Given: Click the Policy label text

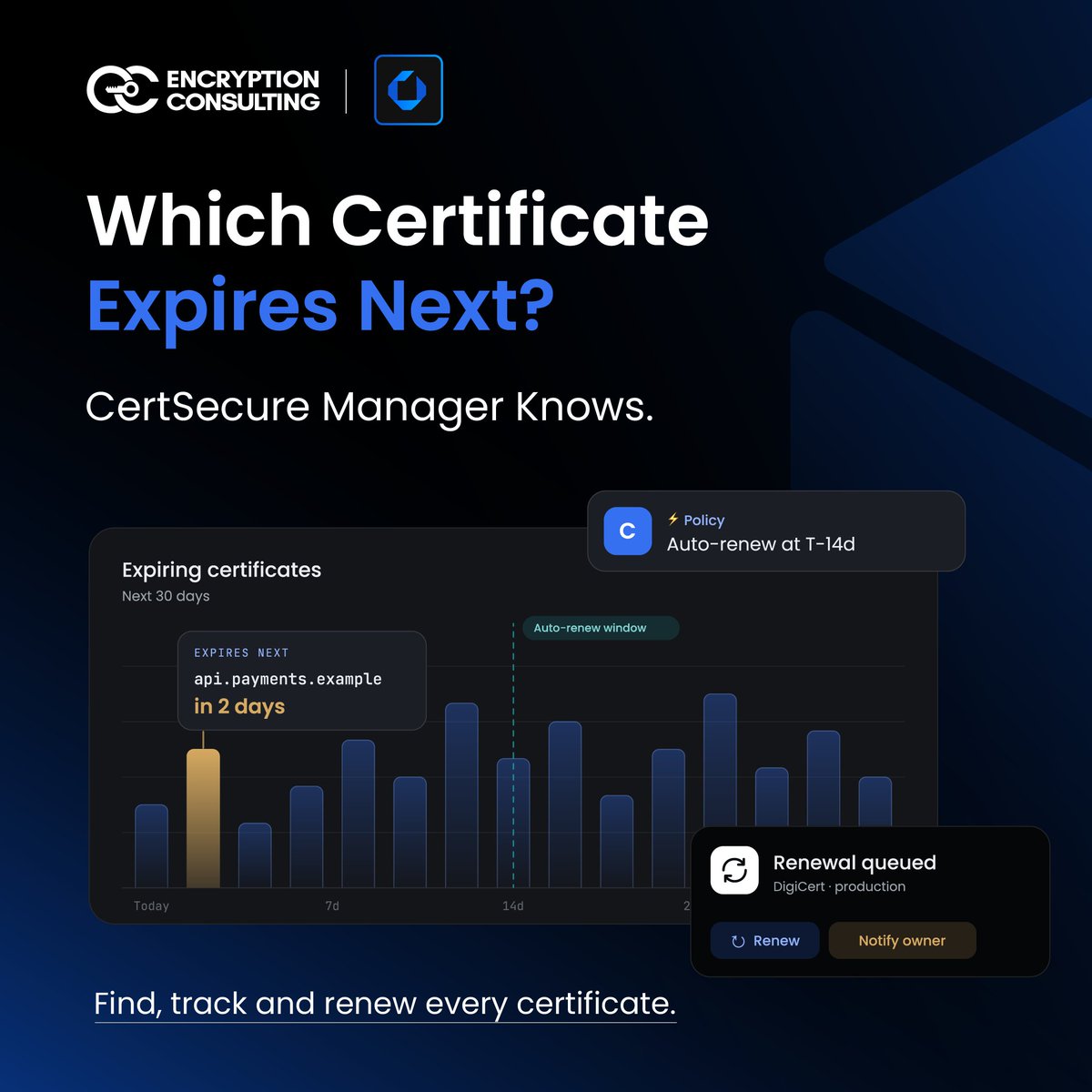Looking at the screenshot, I should click(x=704, y=521).
